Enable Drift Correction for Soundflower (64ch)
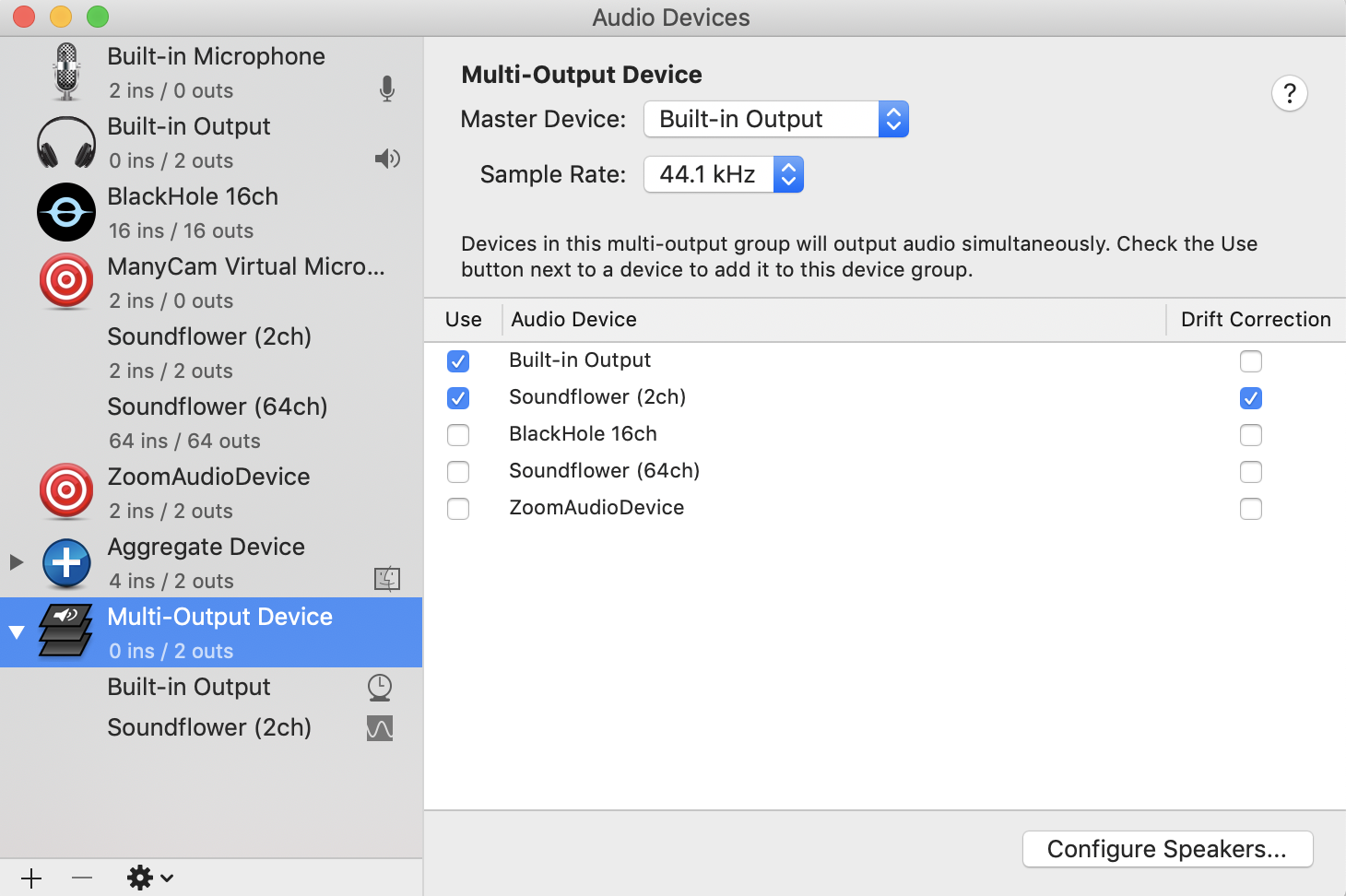The height and width of the screenshot is (896, 1346). click(x=1251, y=472)
